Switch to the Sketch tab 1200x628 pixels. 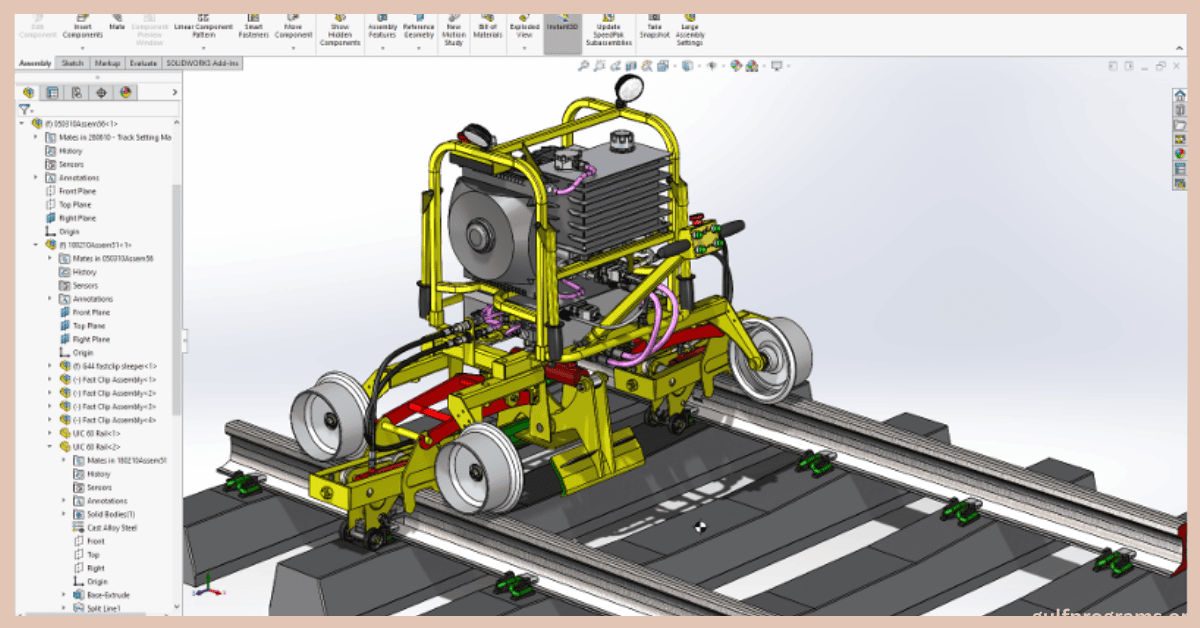71,62
